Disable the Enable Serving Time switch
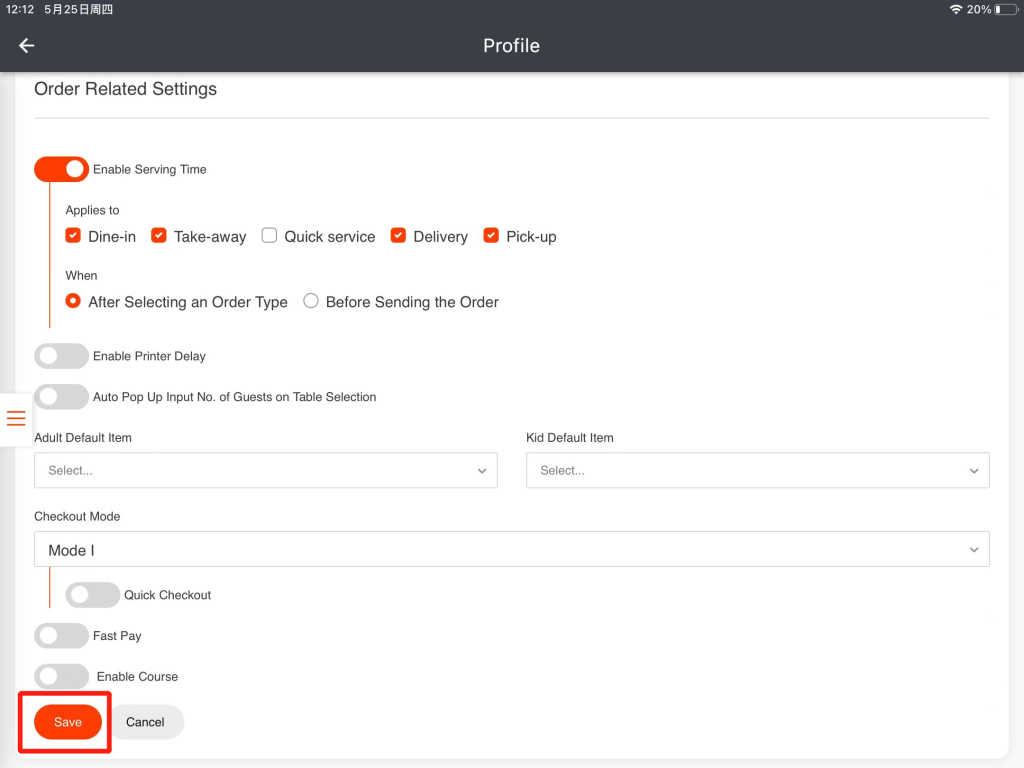 pyautogui.click(x=61, y=169)
